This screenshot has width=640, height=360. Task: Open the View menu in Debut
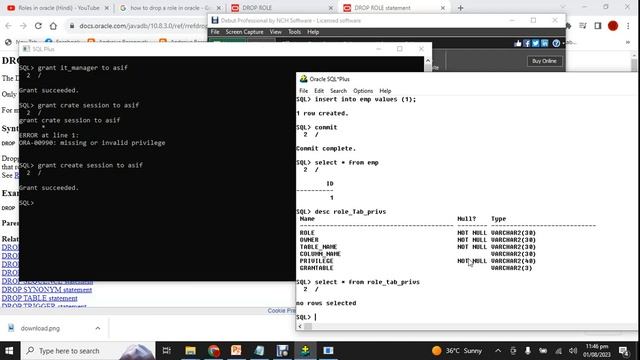(x=276, y=32)
